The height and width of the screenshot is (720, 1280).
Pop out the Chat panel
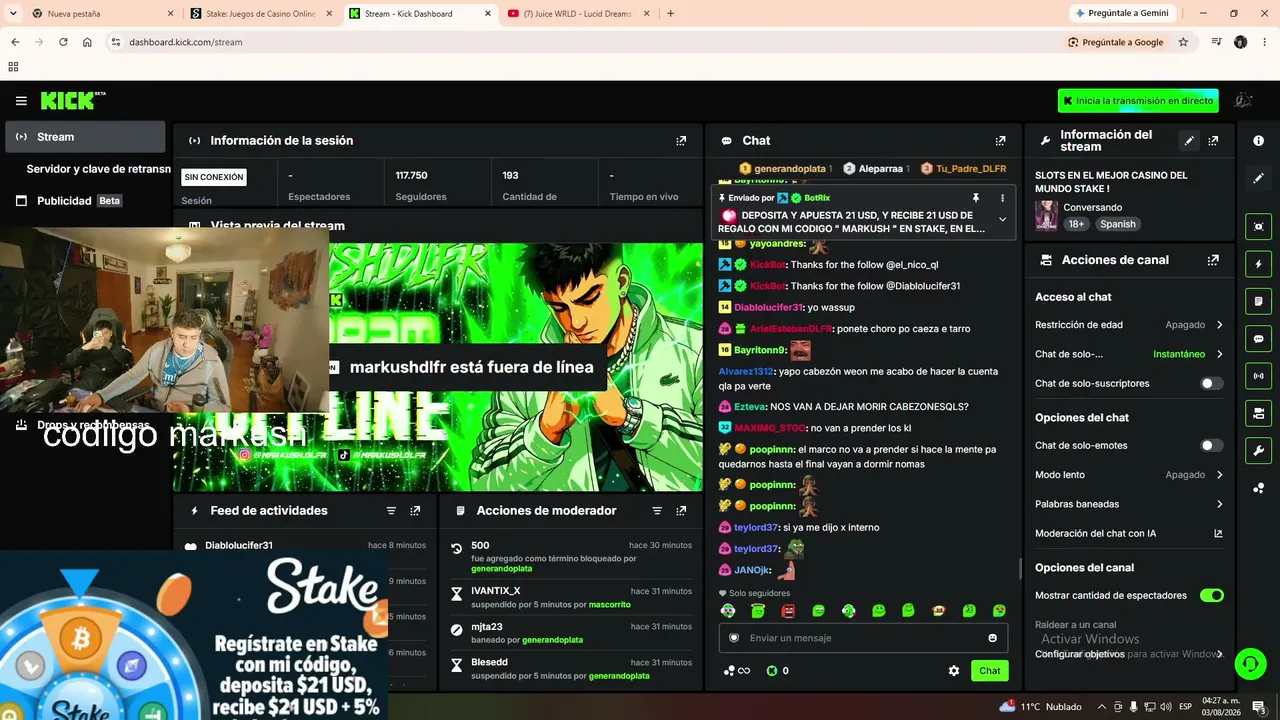point(1000,141)
